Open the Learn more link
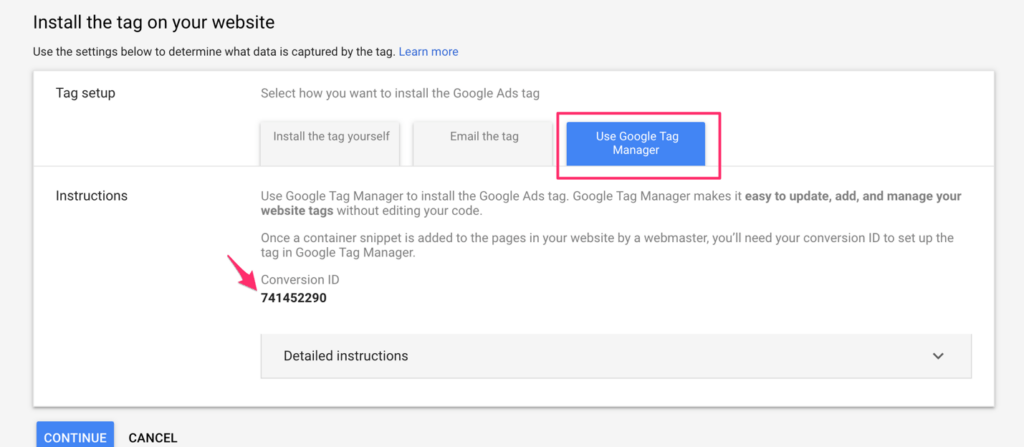 tap(428, 51)
